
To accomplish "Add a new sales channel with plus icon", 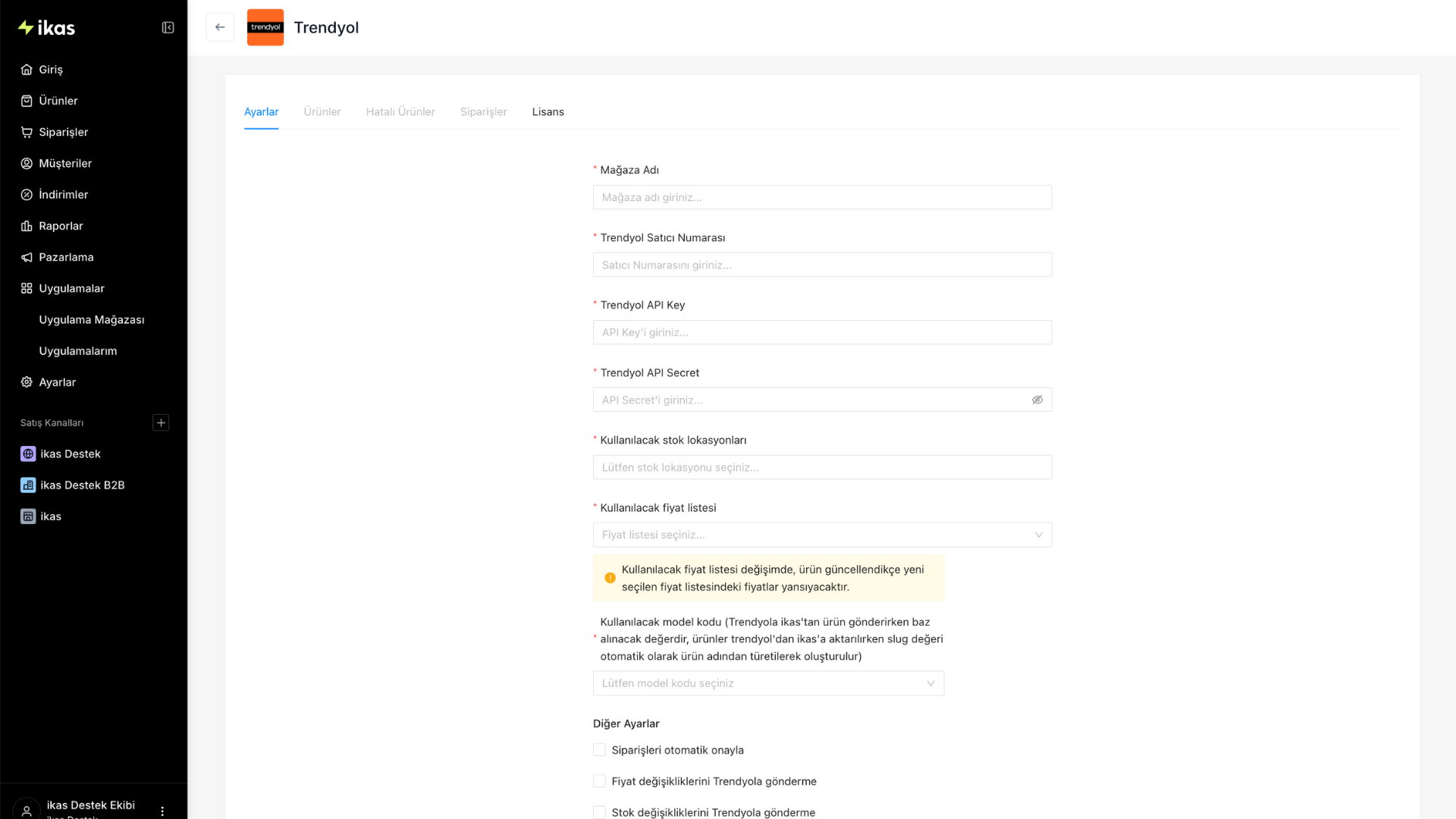I will tap(161, 423).
